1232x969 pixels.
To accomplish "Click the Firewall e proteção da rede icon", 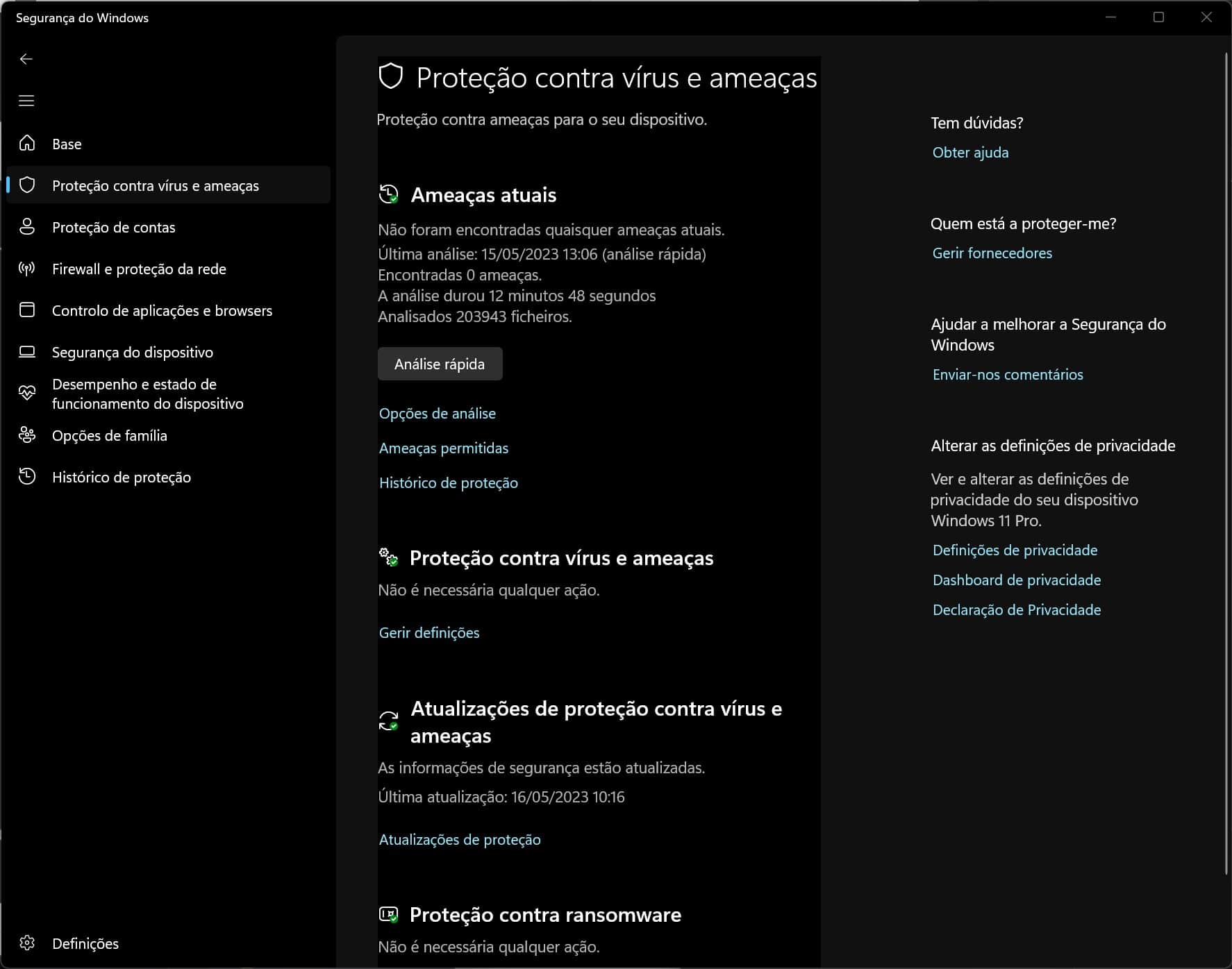I will [x=27, y=269].
